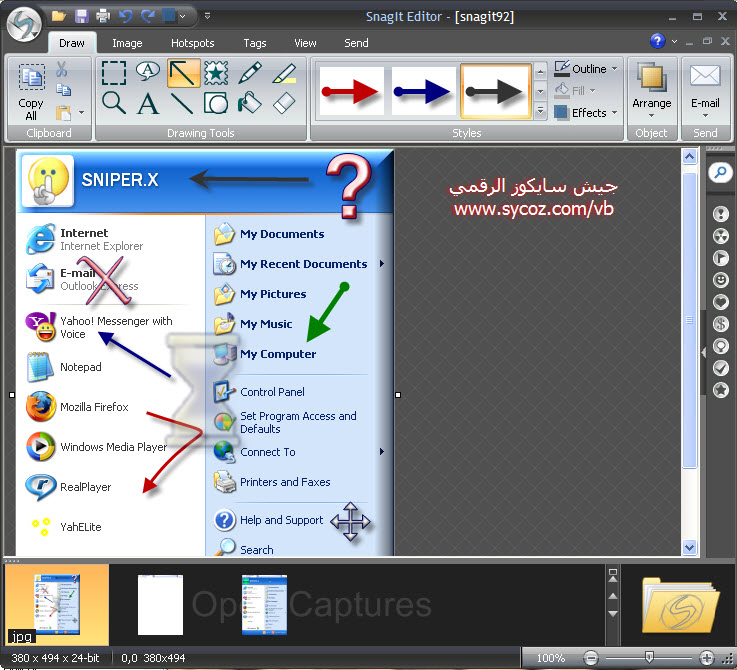The height and width of the screenshot is (670, 737).
Task: Toggle the radiation symbol flag
Action: 720,236
